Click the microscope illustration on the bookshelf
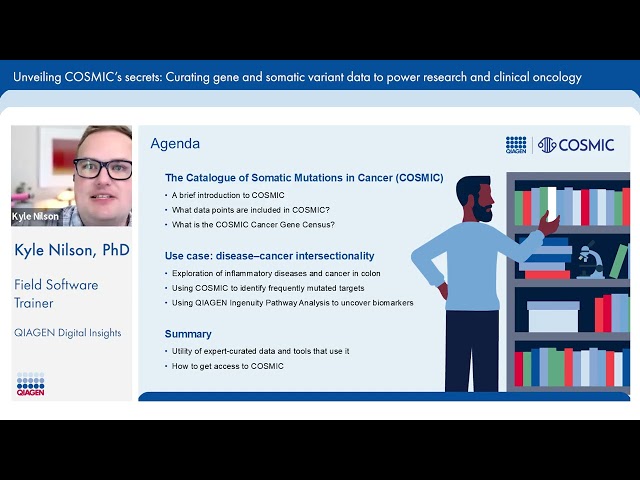The width and height of the screenshot is (640, 480). (x=590, y=260)
